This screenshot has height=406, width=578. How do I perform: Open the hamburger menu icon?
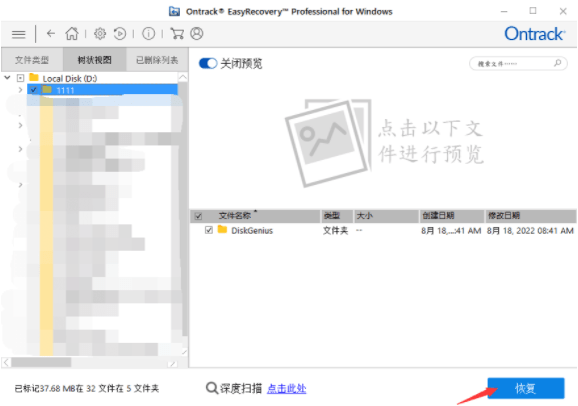[18, 34]
